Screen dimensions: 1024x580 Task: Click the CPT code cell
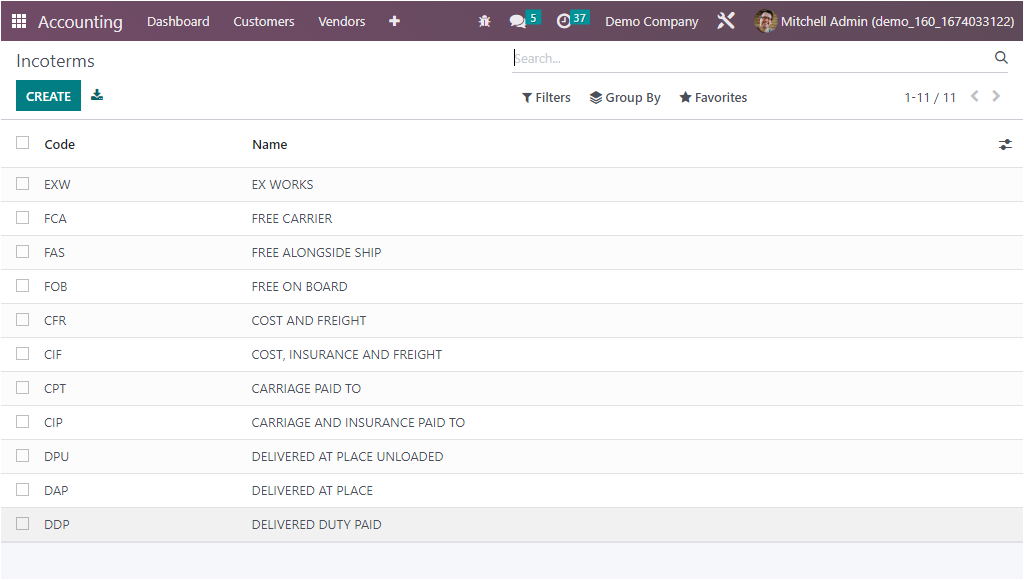point(55,389)
